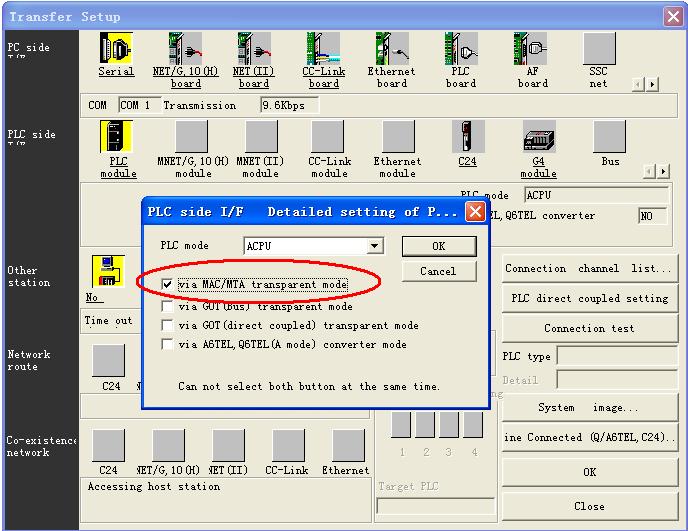Click the AF board icon
Image resolution: width=688 pixels, height=531 pixels.
coord(532,49)
